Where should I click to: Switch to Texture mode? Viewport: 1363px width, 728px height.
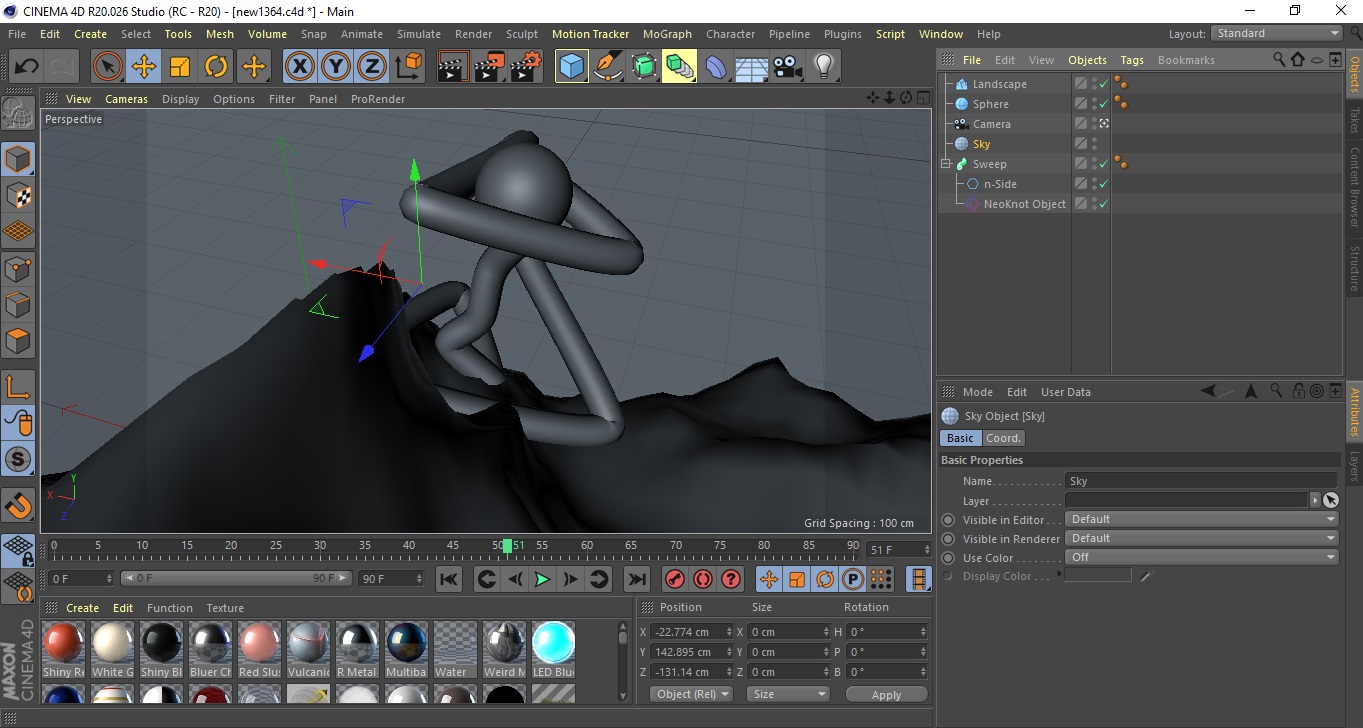(x=18, y=195)
